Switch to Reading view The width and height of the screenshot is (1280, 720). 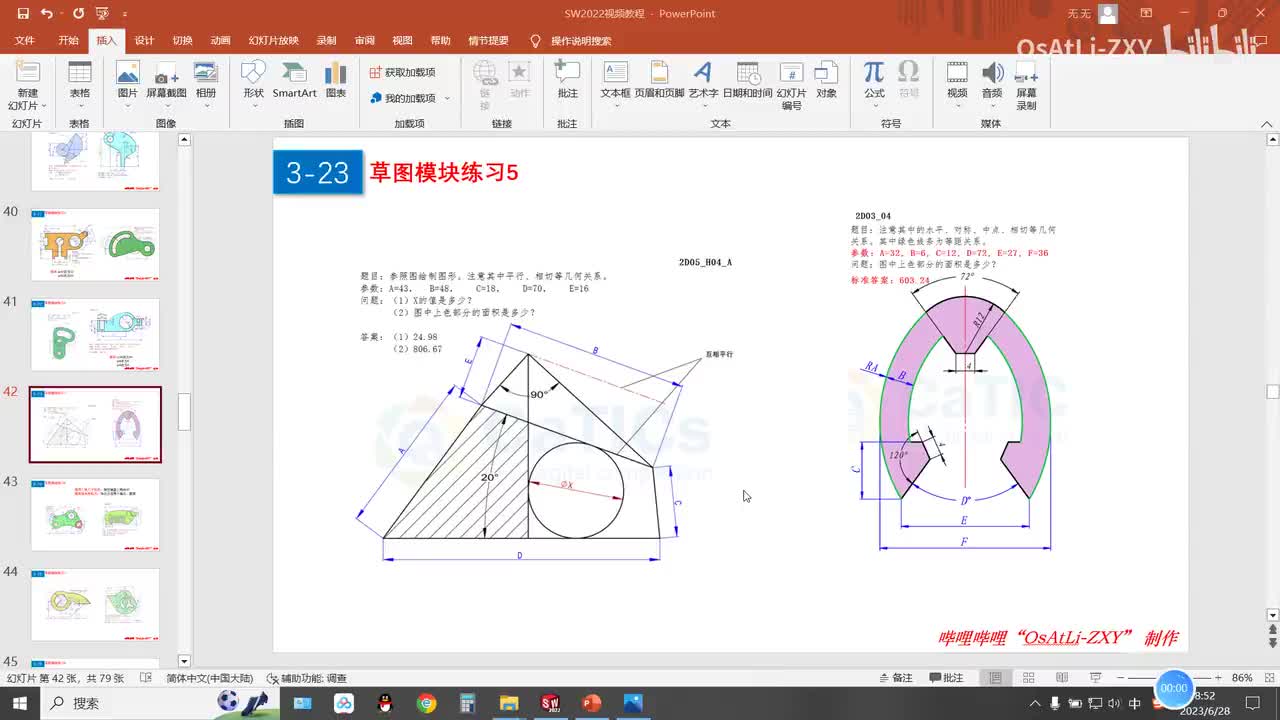coord(1061,678)
